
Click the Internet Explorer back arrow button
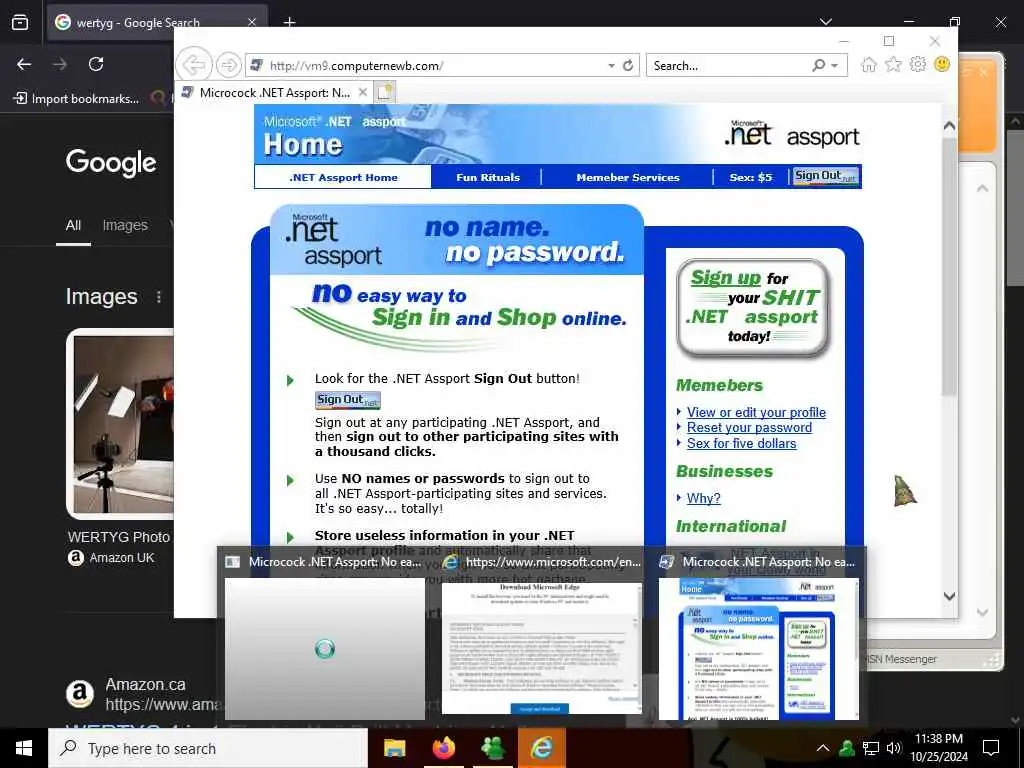pyautogui.click(x=194, y=65)
